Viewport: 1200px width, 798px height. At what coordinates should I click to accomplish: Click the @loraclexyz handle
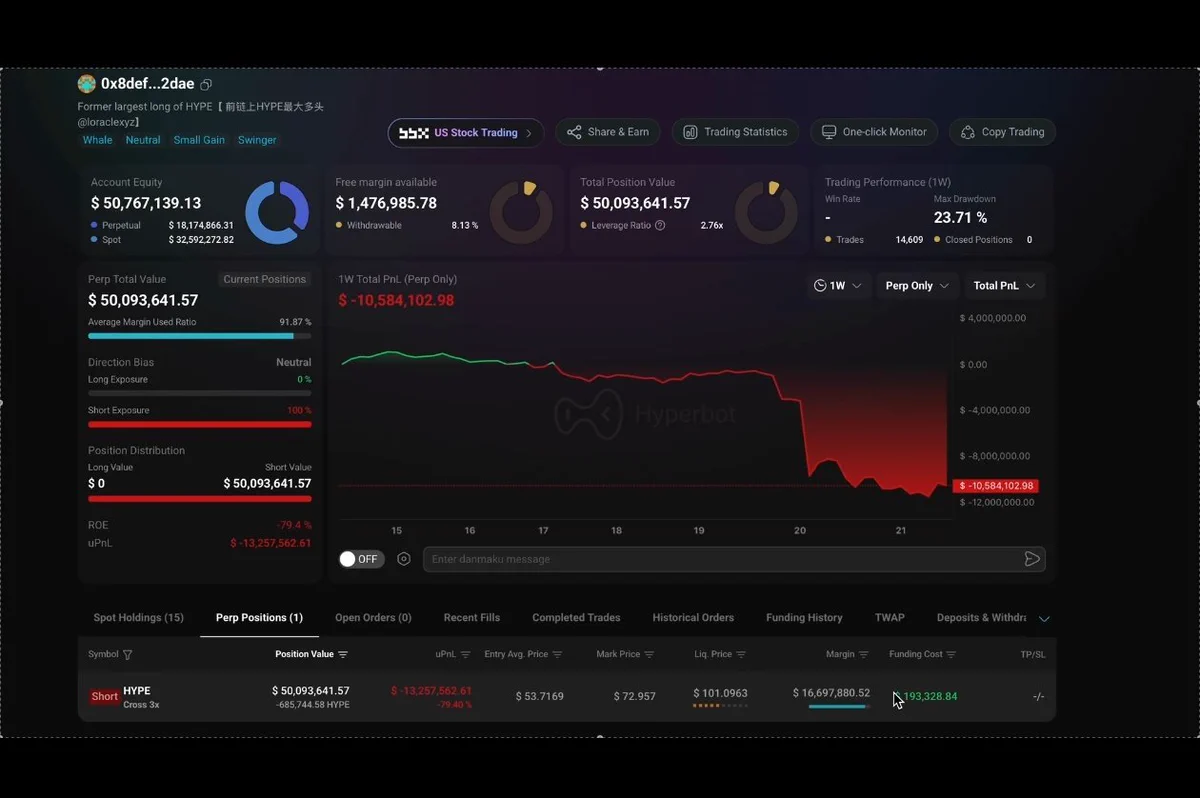coord(109,123)
